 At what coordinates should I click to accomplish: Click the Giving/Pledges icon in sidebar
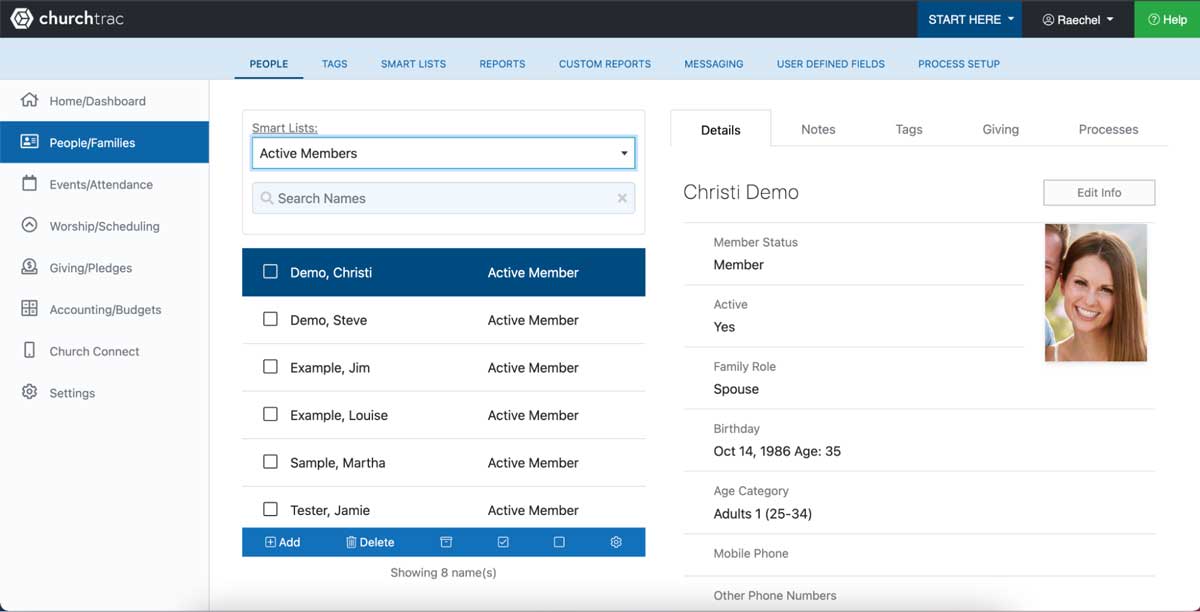30,267
